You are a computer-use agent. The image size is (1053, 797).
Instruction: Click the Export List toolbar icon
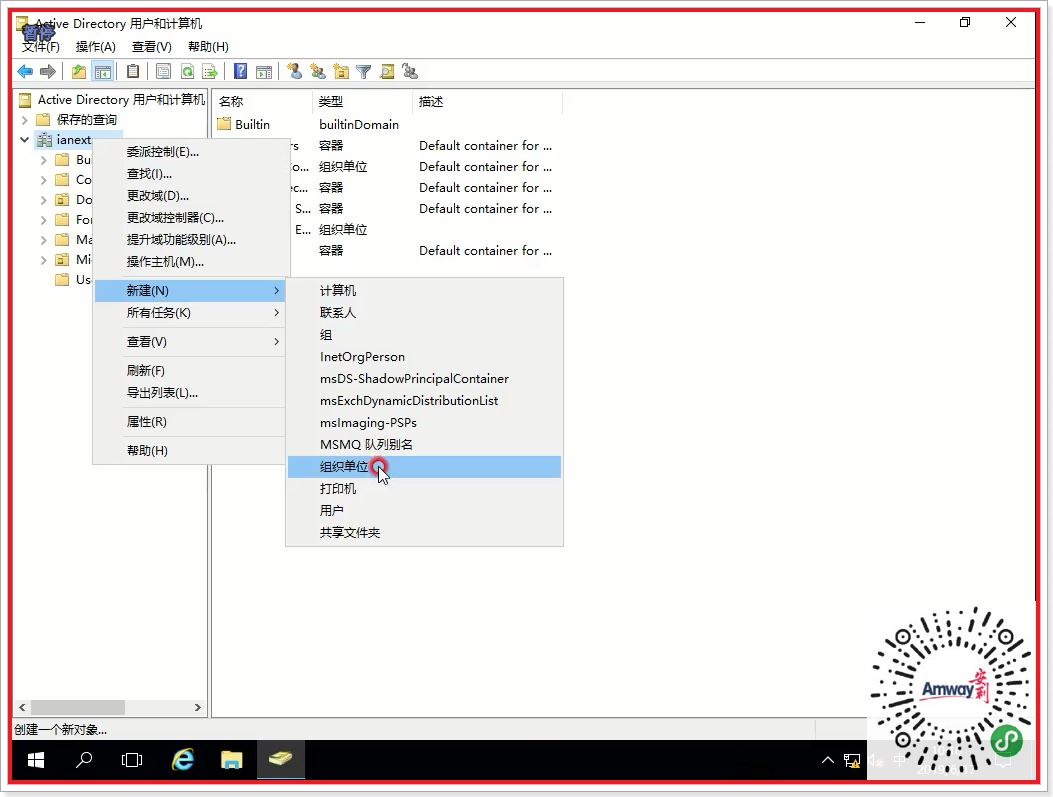tap(210, 71)
